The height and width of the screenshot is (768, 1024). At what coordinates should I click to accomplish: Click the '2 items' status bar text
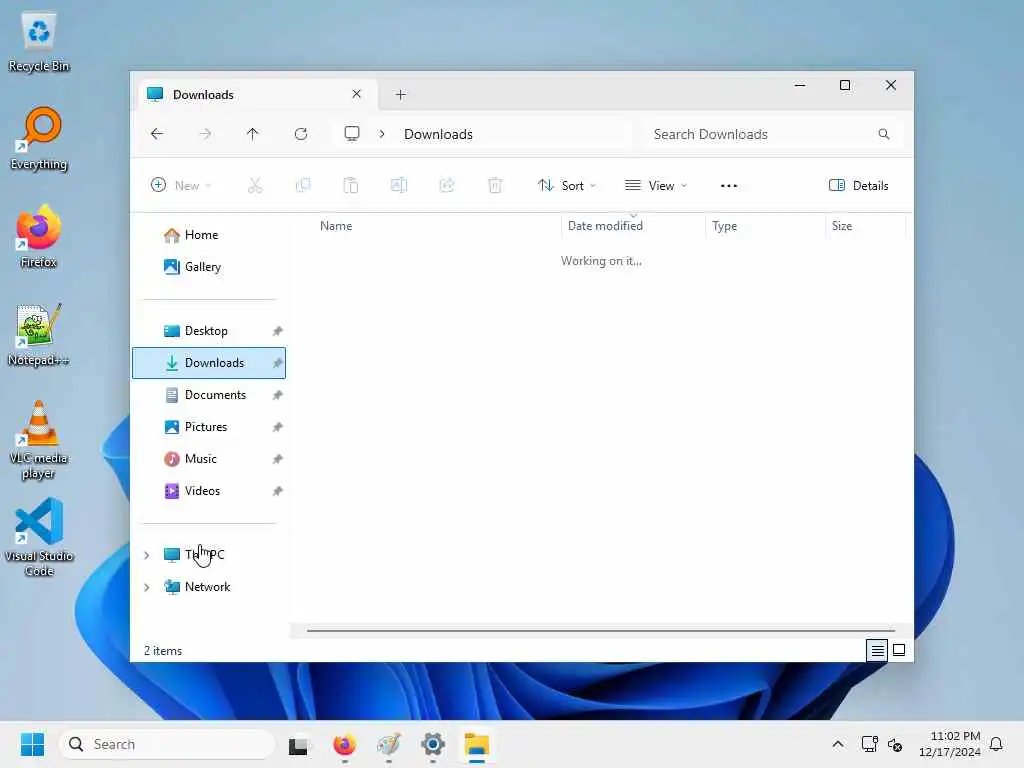coord(163,651)
